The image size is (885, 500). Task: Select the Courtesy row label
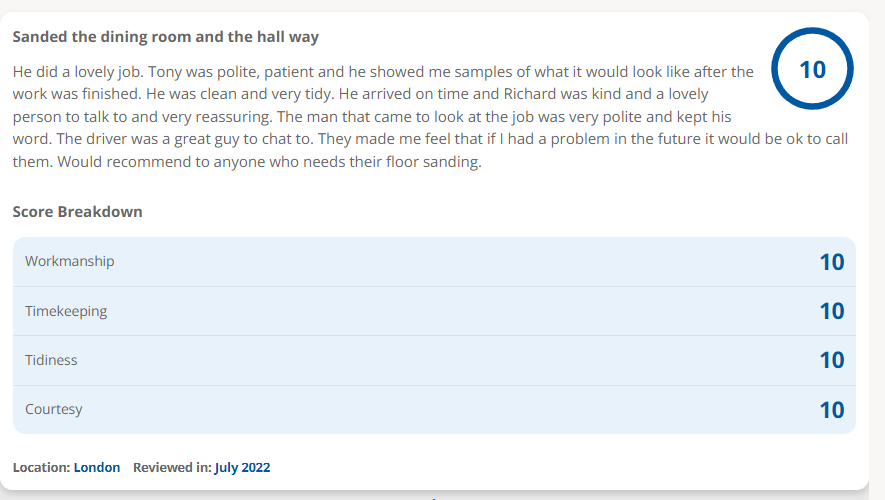(54, 409)
